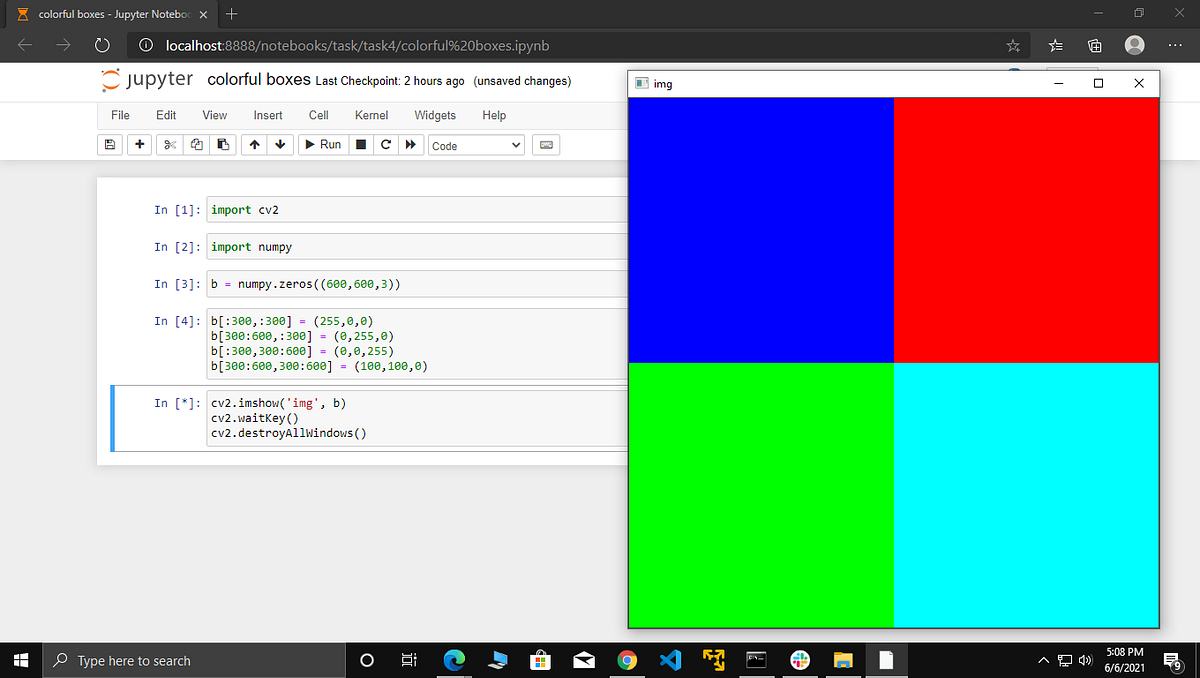Run the current cell
1200x678 pixels.
coord(322,144)
